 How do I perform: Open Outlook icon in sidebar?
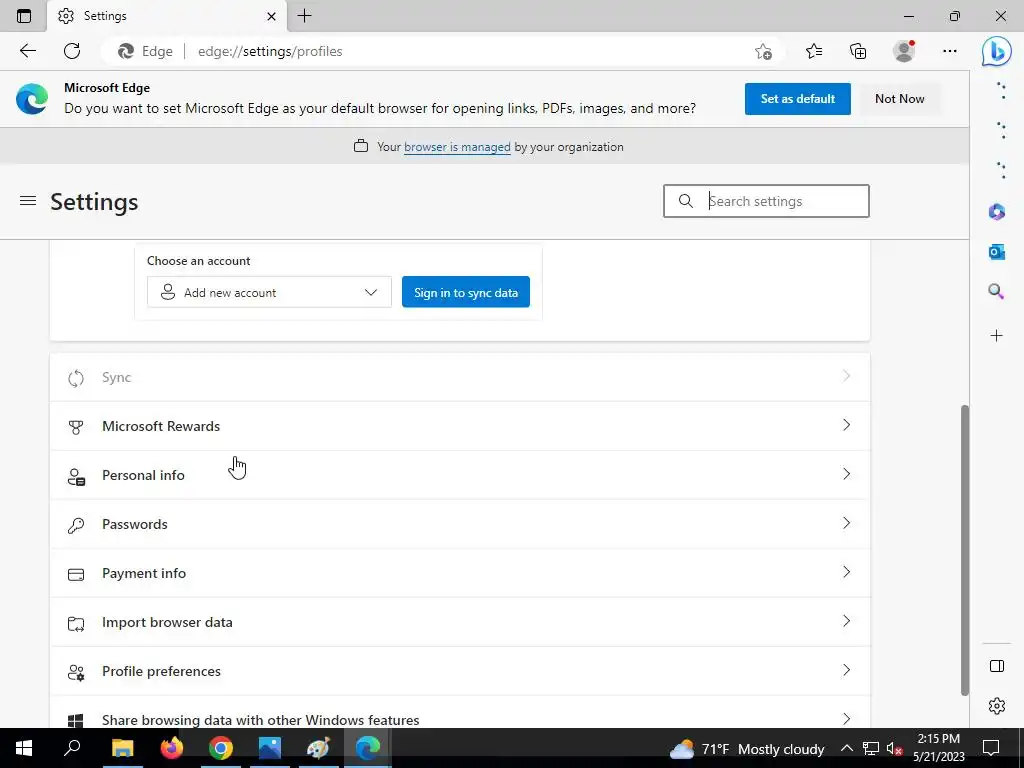997,251
